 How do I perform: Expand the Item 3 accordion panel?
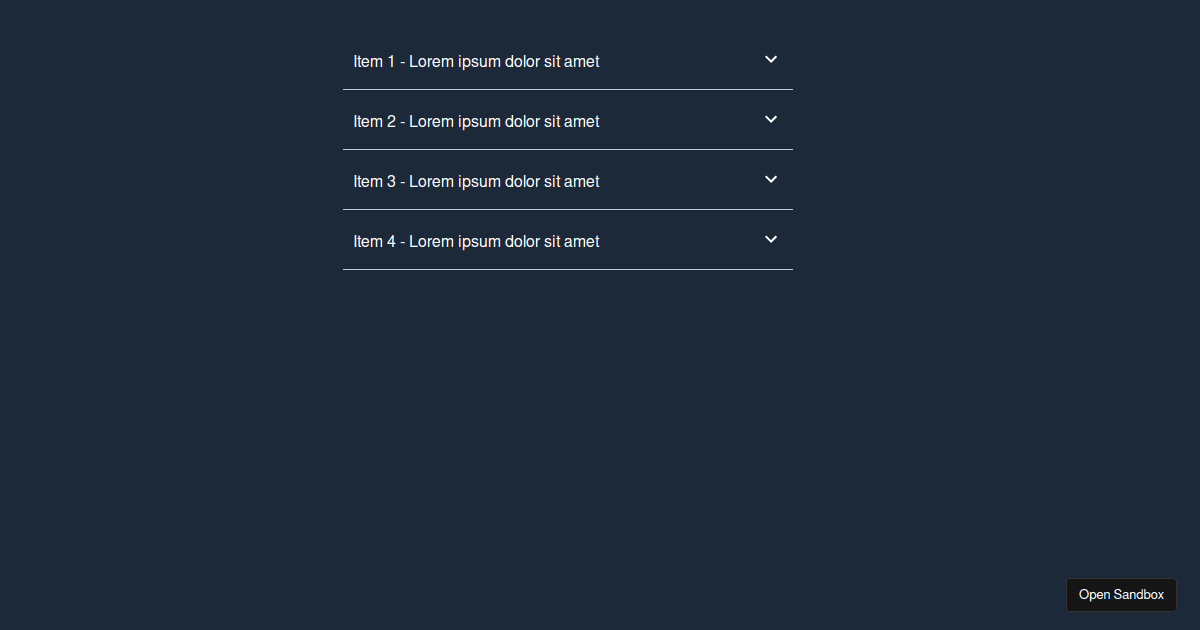pyautogui.click(x=568, y=180)
